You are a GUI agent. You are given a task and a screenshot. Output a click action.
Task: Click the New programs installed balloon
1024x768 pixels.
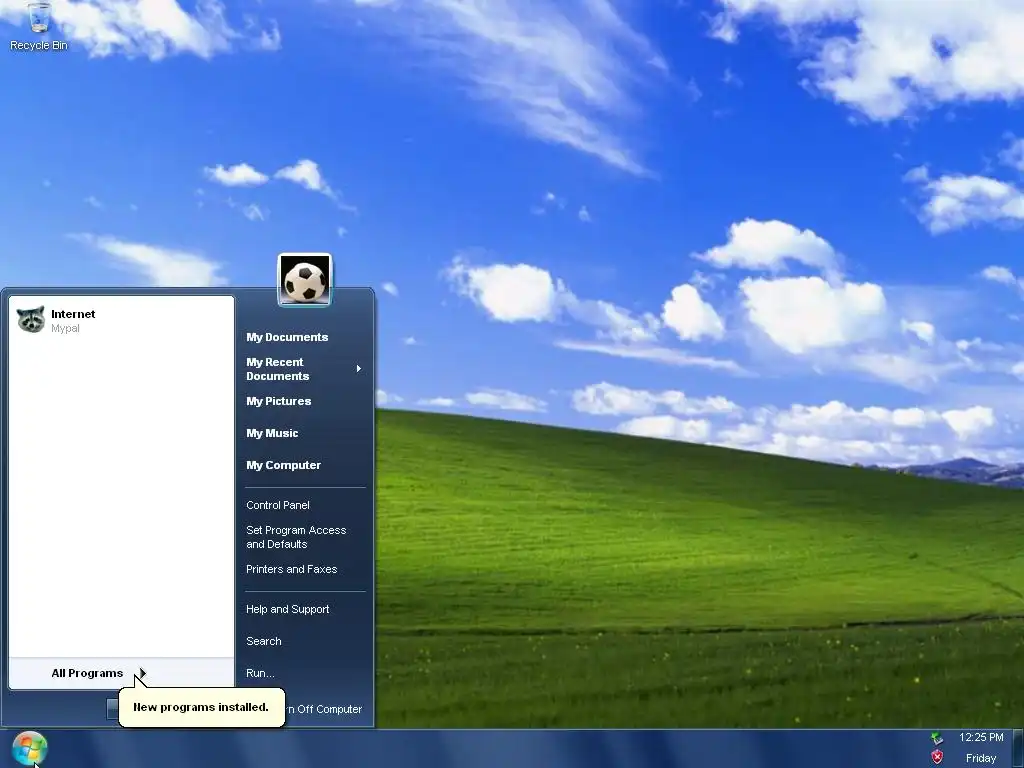point(201,707)
